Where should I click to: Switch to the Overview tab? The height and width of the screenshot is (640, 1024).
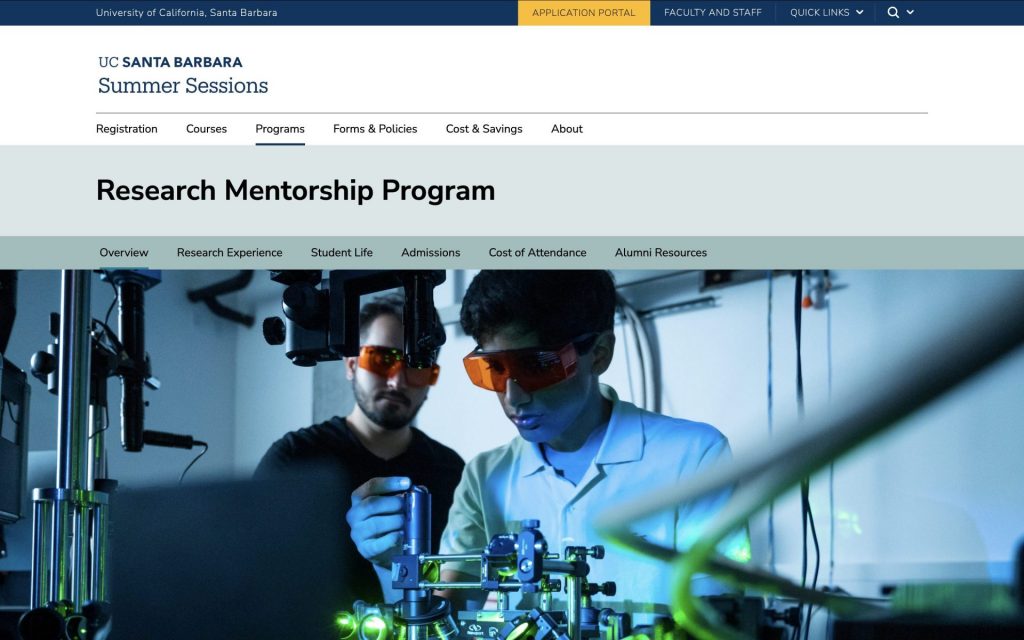coord(123,252)
